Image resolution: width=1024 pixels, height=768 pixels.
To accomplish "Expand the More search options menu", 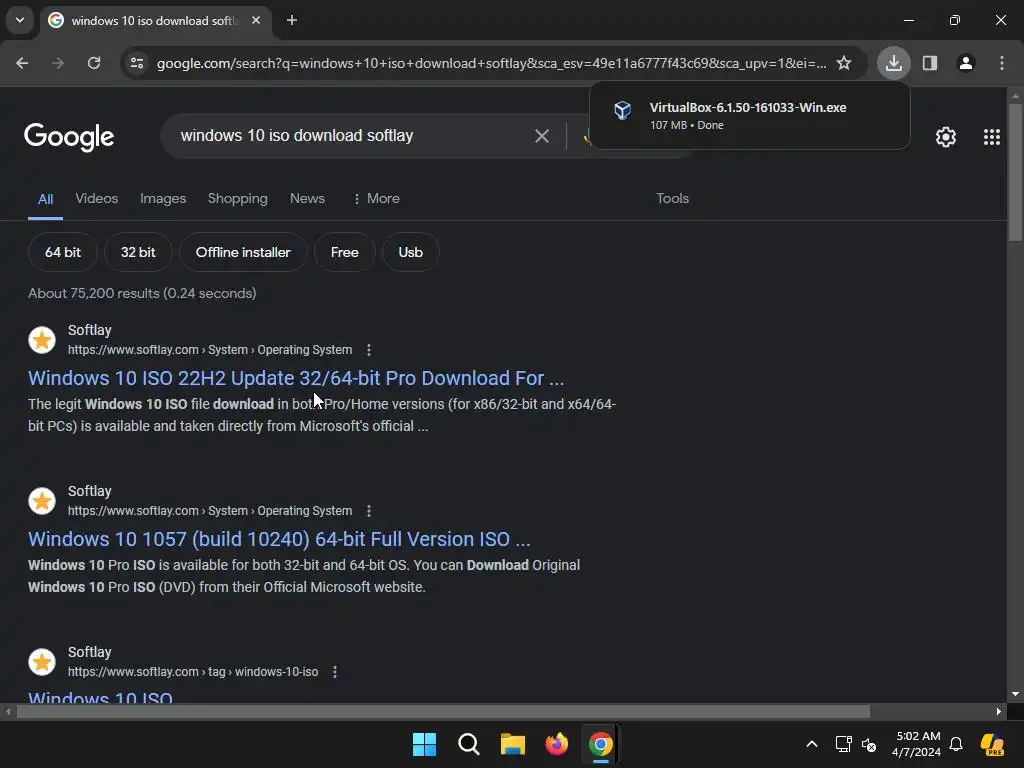I will pos(376,199).
